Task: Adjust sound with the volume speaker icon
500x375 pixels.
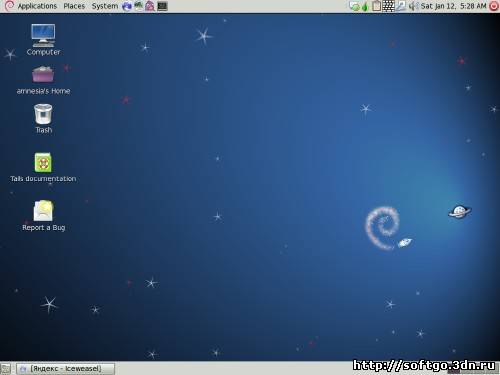Action: (x=413, y=6)
